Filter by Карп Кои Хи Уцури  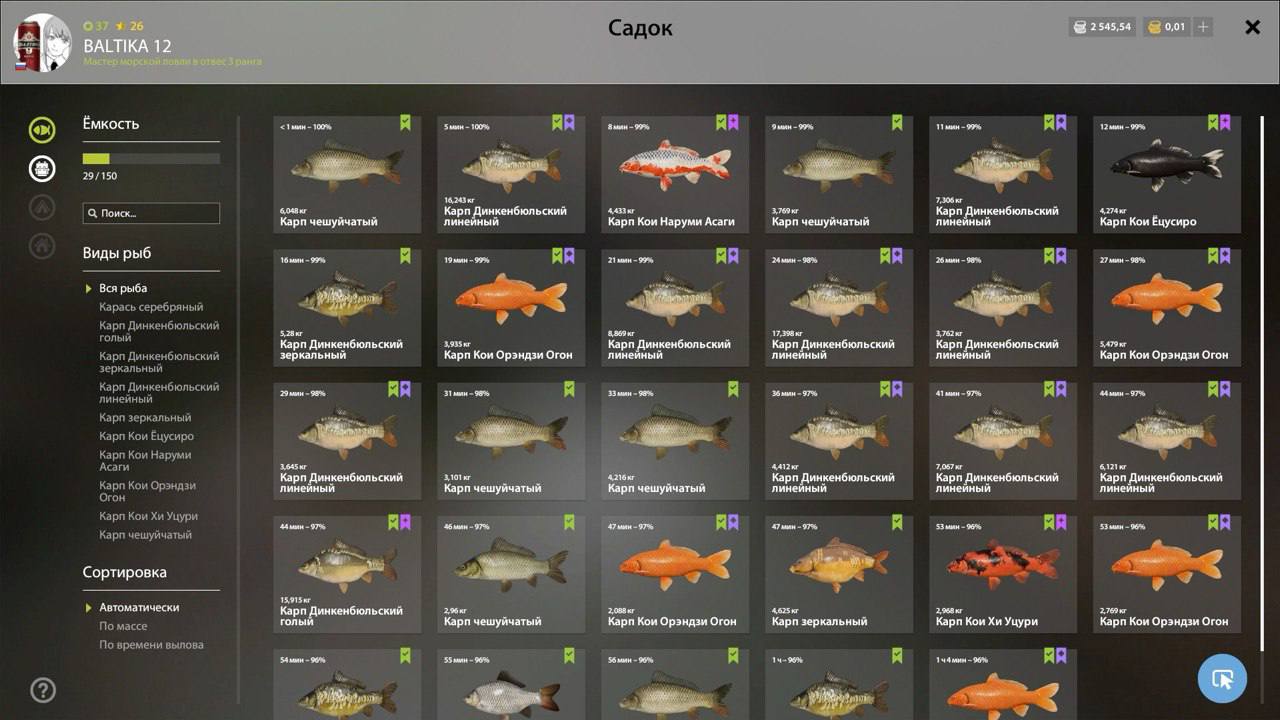click(148, 516)
